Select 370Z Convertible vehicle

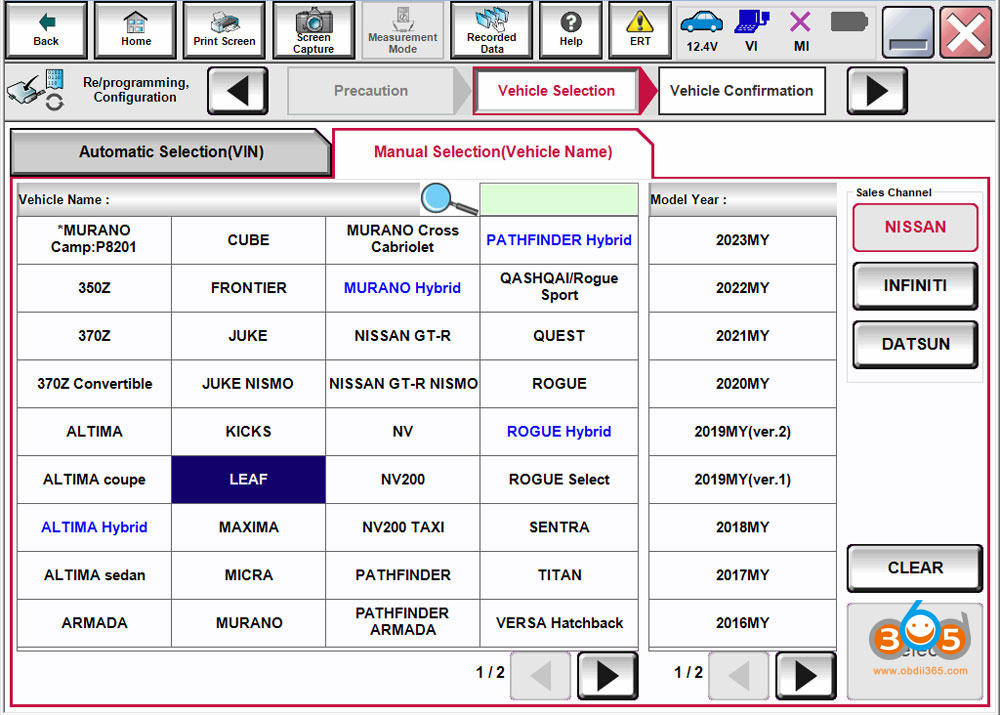coord(94,384)
